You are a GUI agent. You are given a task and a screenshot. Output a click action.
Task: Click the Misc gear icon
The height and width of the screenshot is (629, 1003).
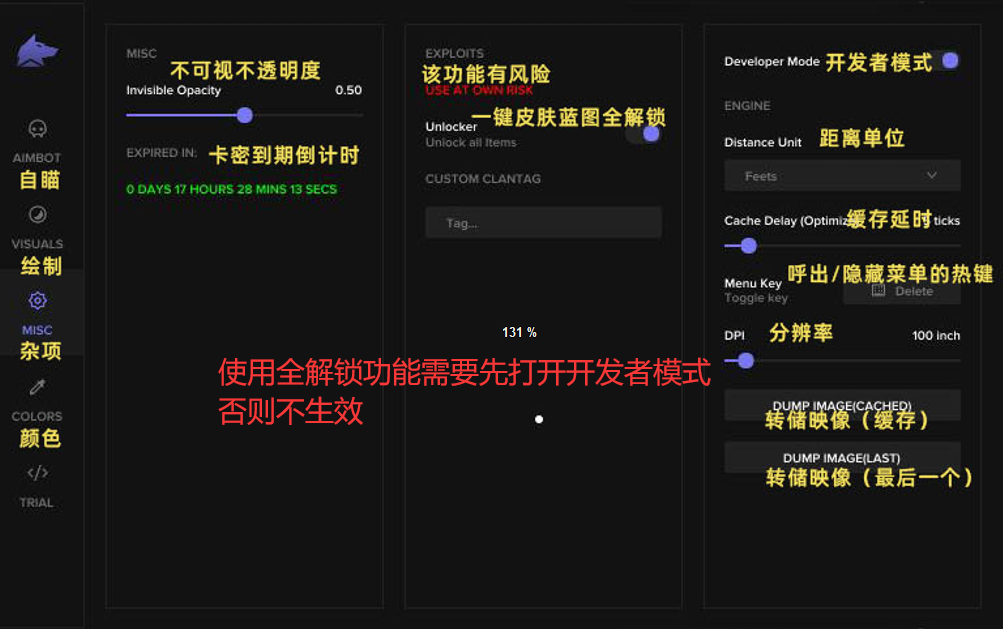[37, 300]
